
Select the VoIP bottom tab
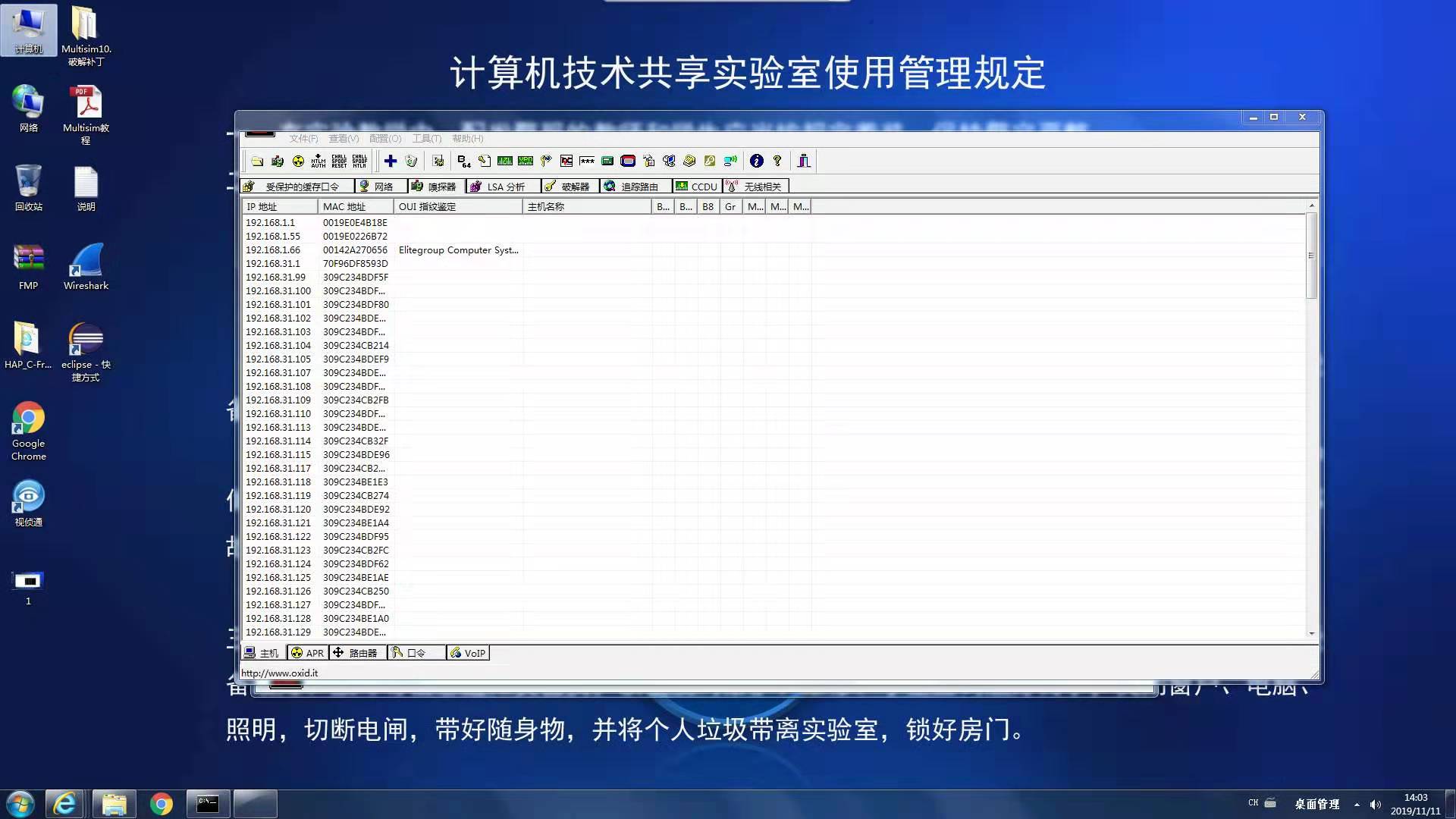[x=468, y=653]
